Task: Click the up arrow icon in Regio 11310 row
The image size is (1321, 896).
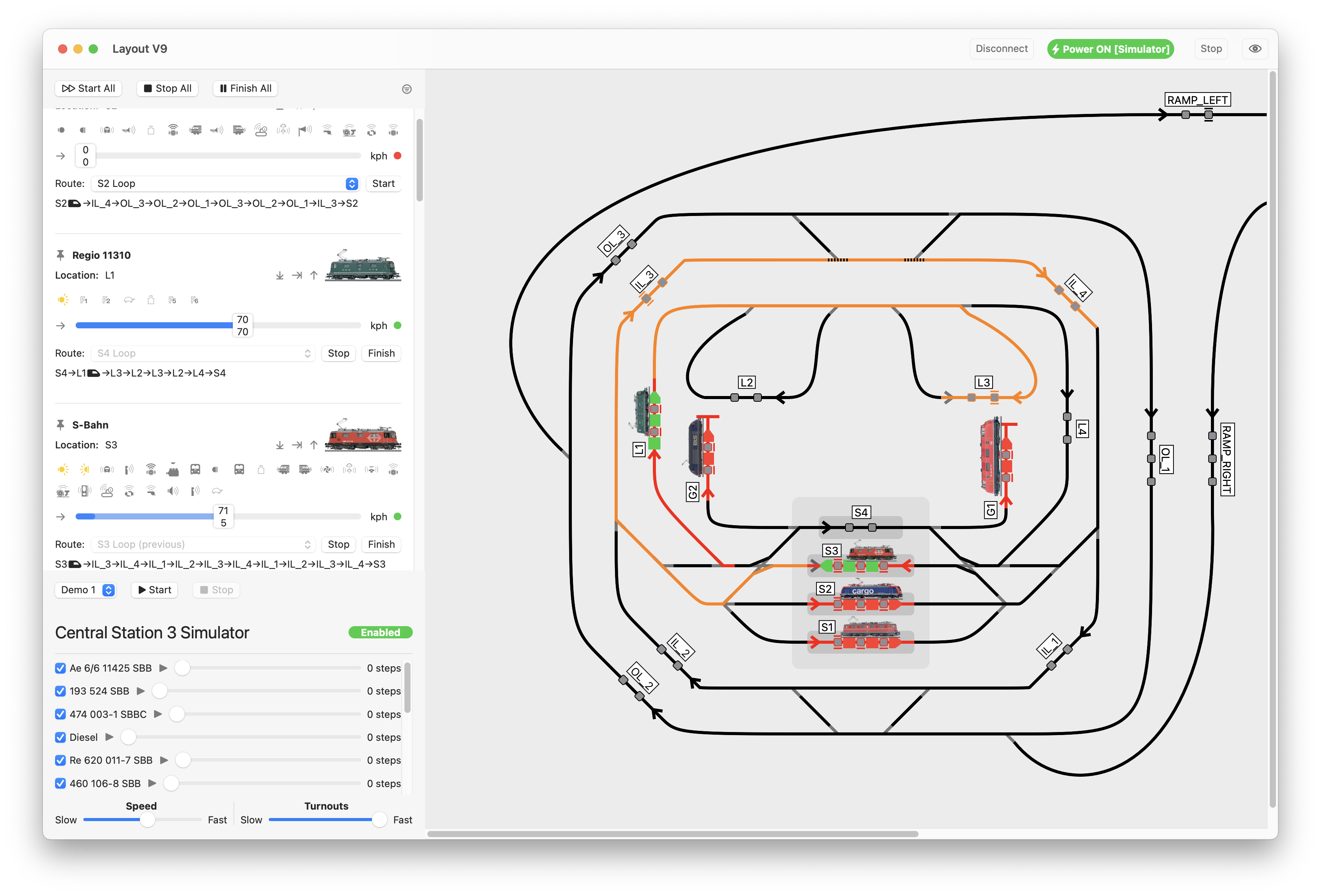Action: coord(314,275)
